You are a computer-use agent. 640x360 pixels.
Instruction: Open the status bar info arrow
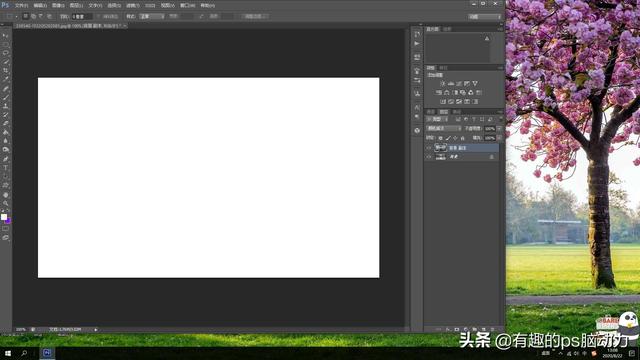coord(96,329)
